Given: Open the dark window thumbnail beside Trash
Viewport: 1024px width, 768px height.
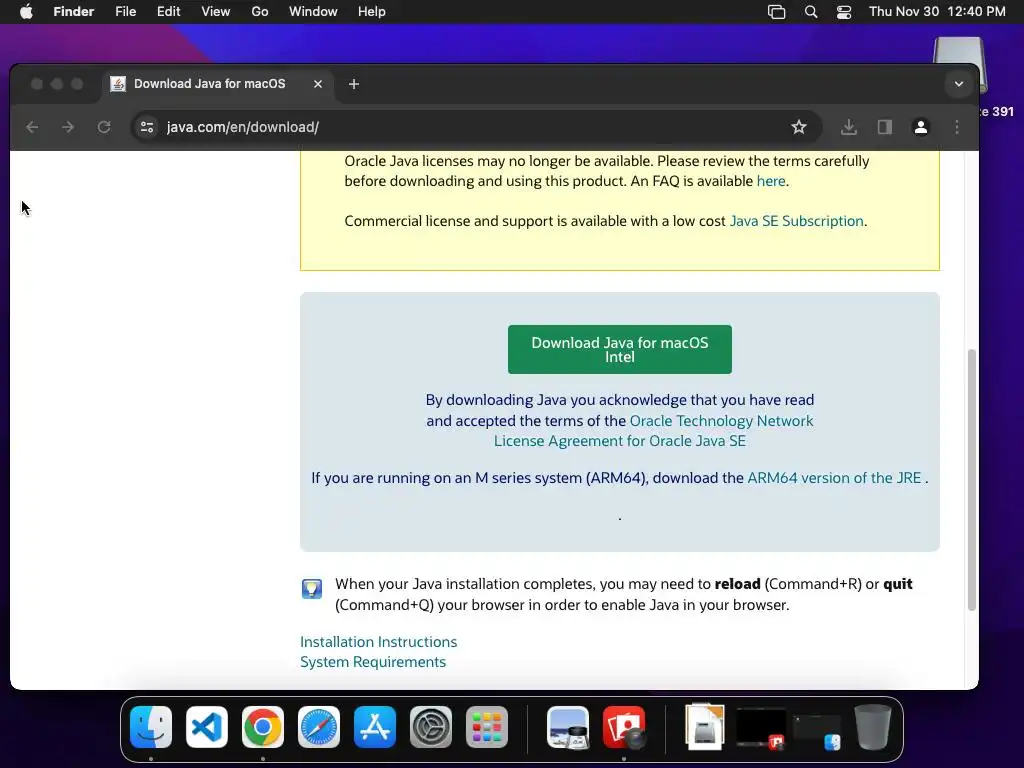Looking at the screenshot, I should (817, 732).
